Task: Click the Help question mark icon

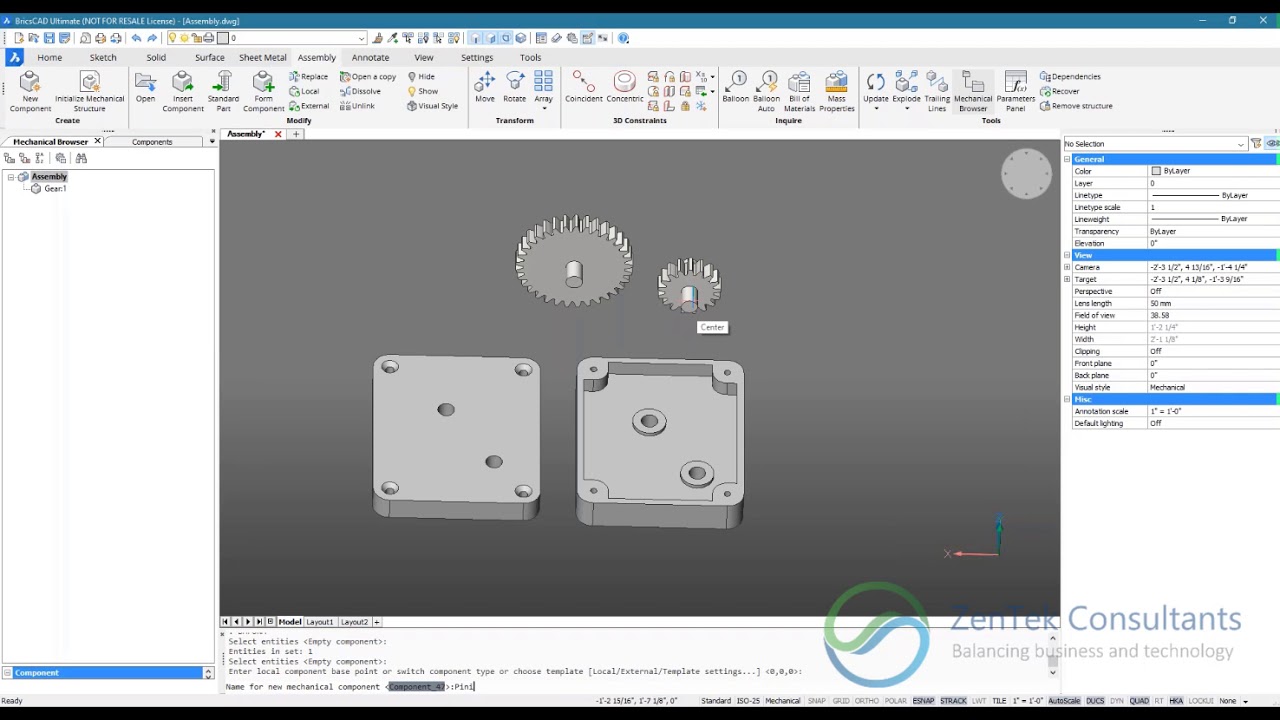Action: tap(624, 38)
